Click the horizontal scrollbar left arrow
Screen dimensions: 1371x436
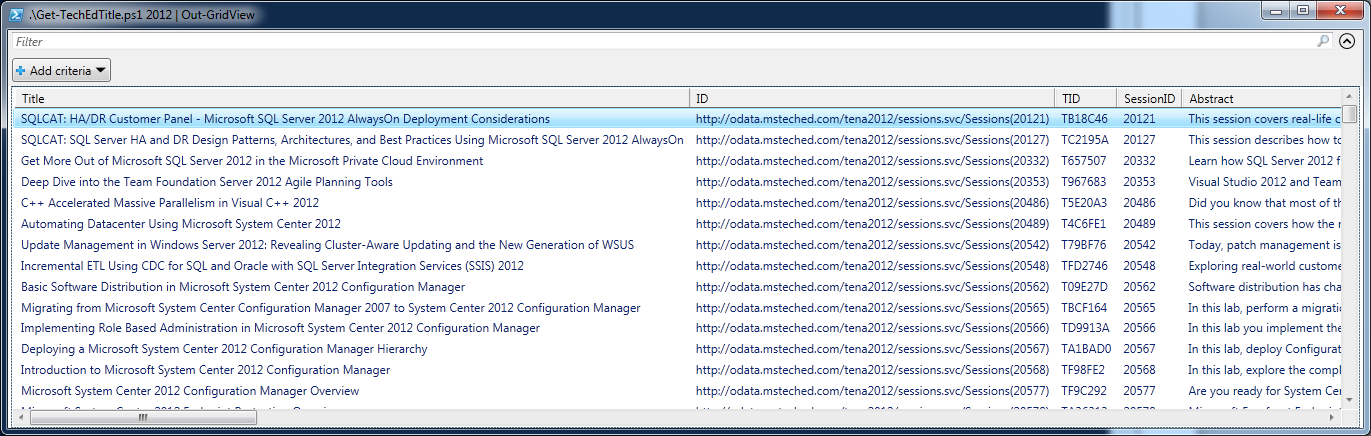(22, 417)
